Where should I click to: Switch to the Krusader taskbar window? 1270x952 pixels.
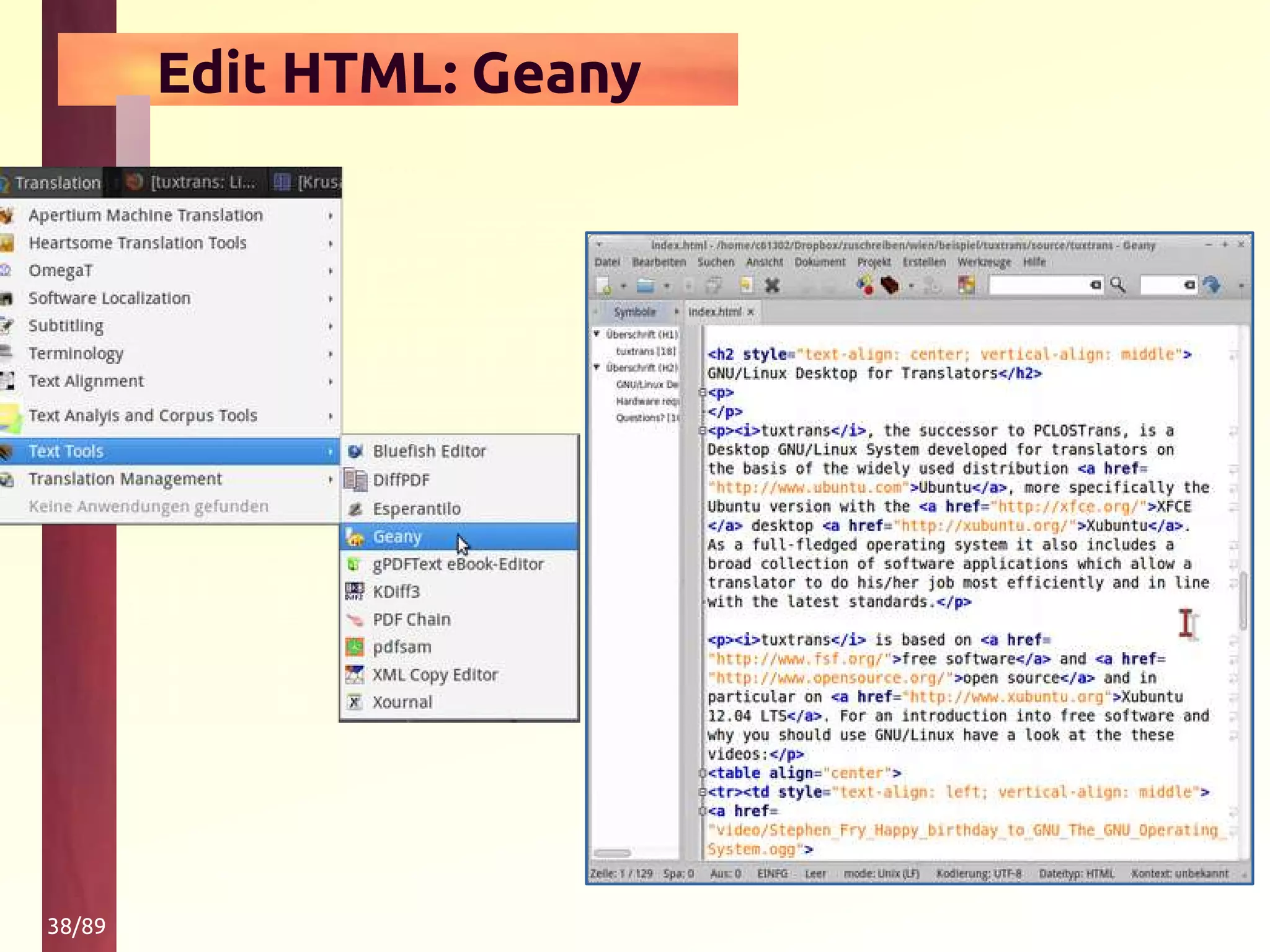(307, 182)
